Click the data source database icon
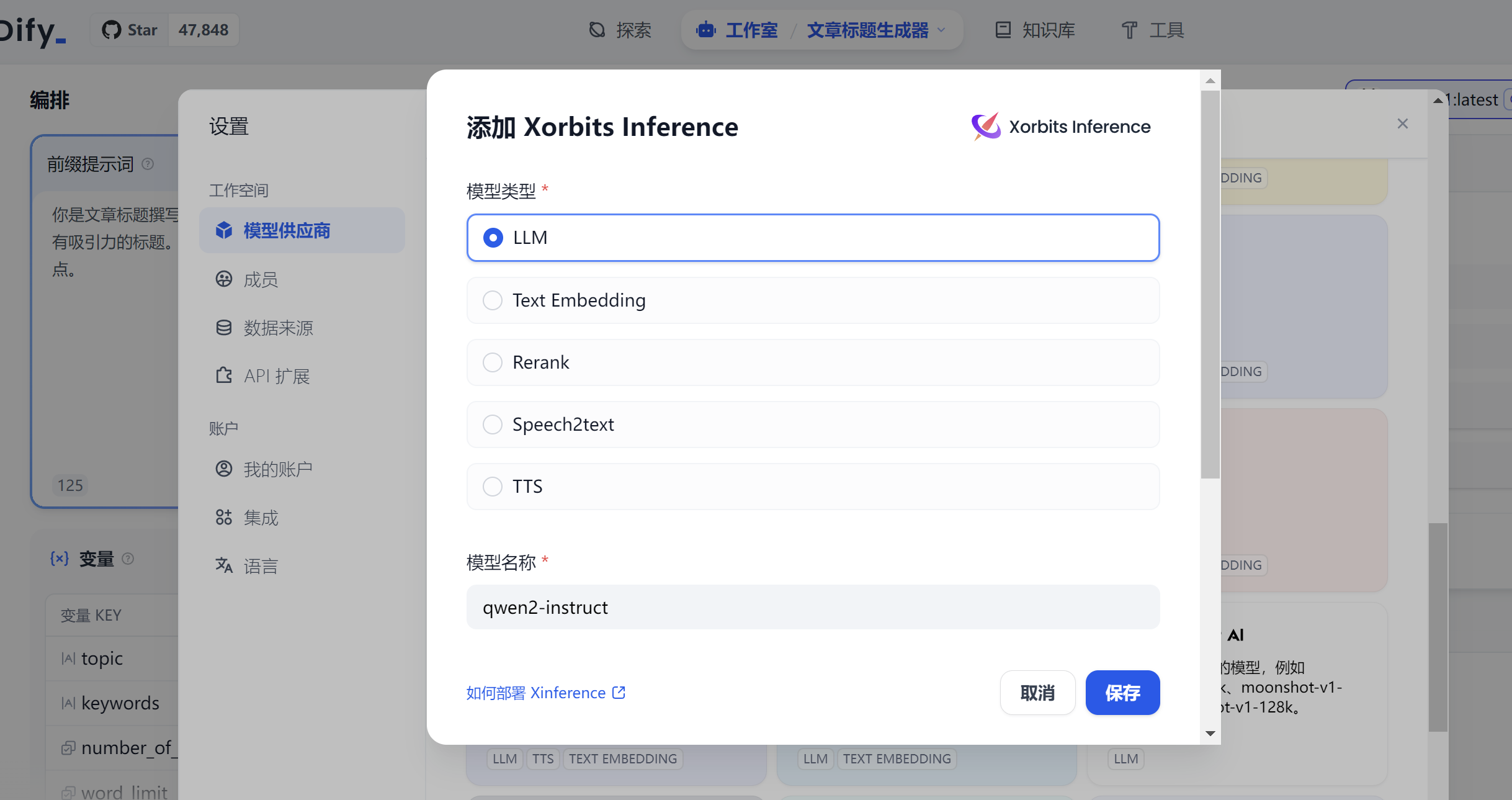1512x800 pixels. (224, 328)
